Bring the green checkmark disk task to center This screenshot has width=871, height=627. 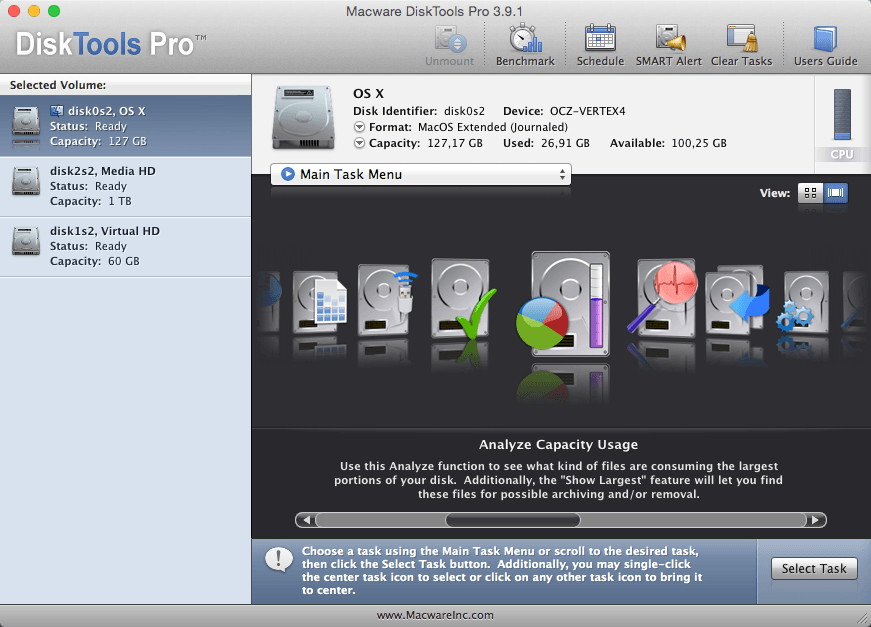pos(462,299)
